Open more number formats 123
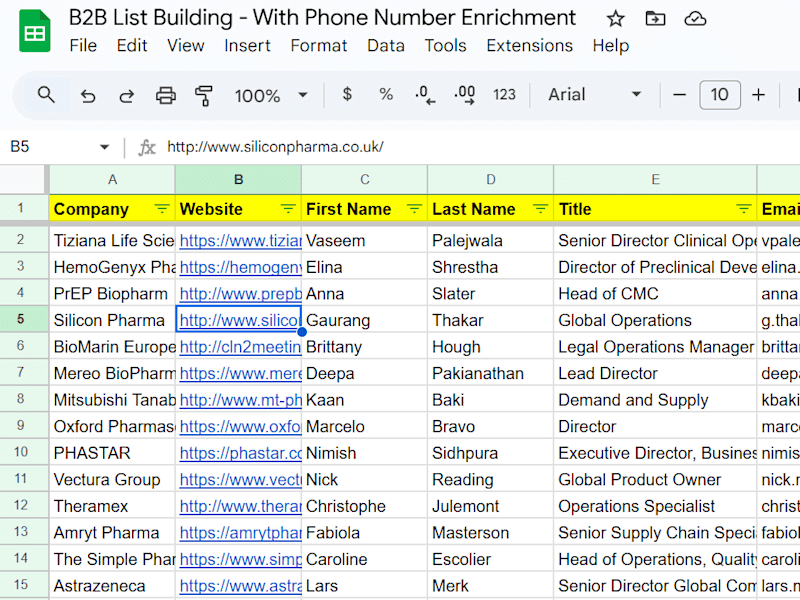 pos(504,95)
